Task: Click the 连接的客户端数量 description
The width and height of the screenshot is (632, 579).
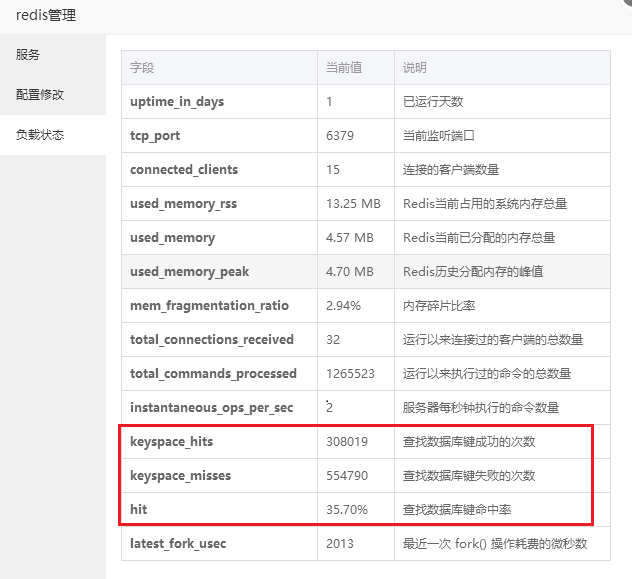Action: tap(451, 170)
